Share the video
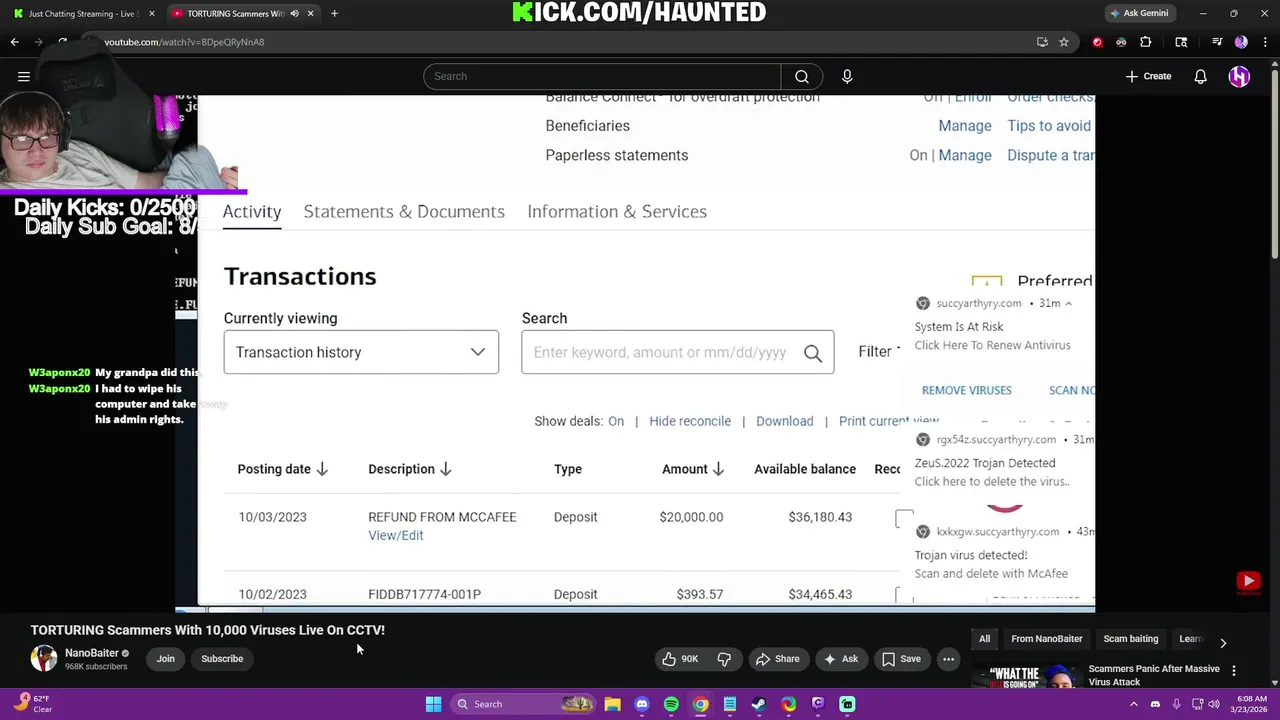 (778, 659)
